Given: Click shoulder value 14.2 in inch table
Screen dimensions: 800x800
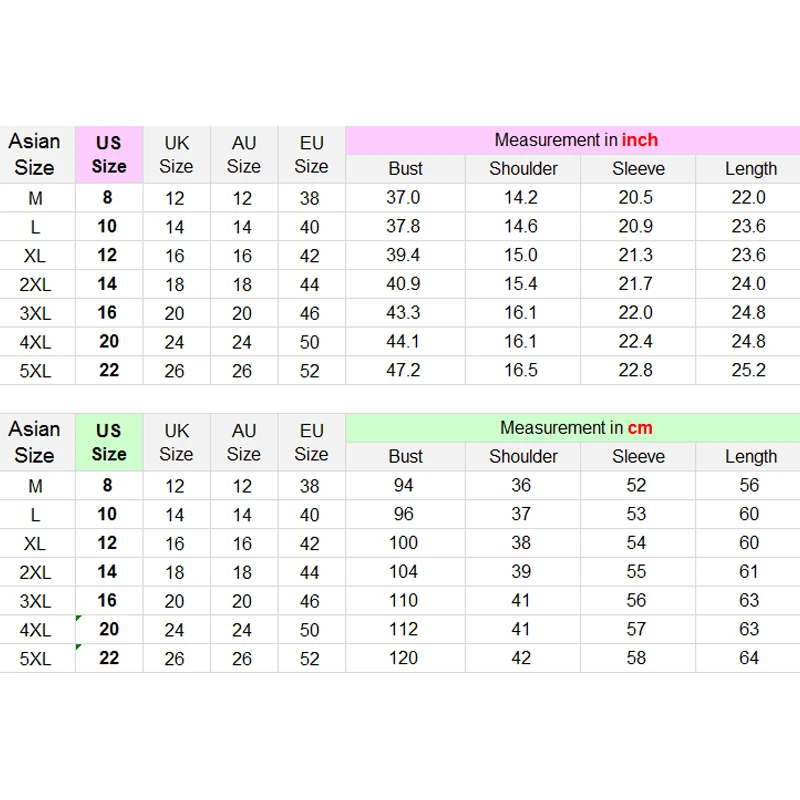Looking at the screenshot, I should point(521,198).
